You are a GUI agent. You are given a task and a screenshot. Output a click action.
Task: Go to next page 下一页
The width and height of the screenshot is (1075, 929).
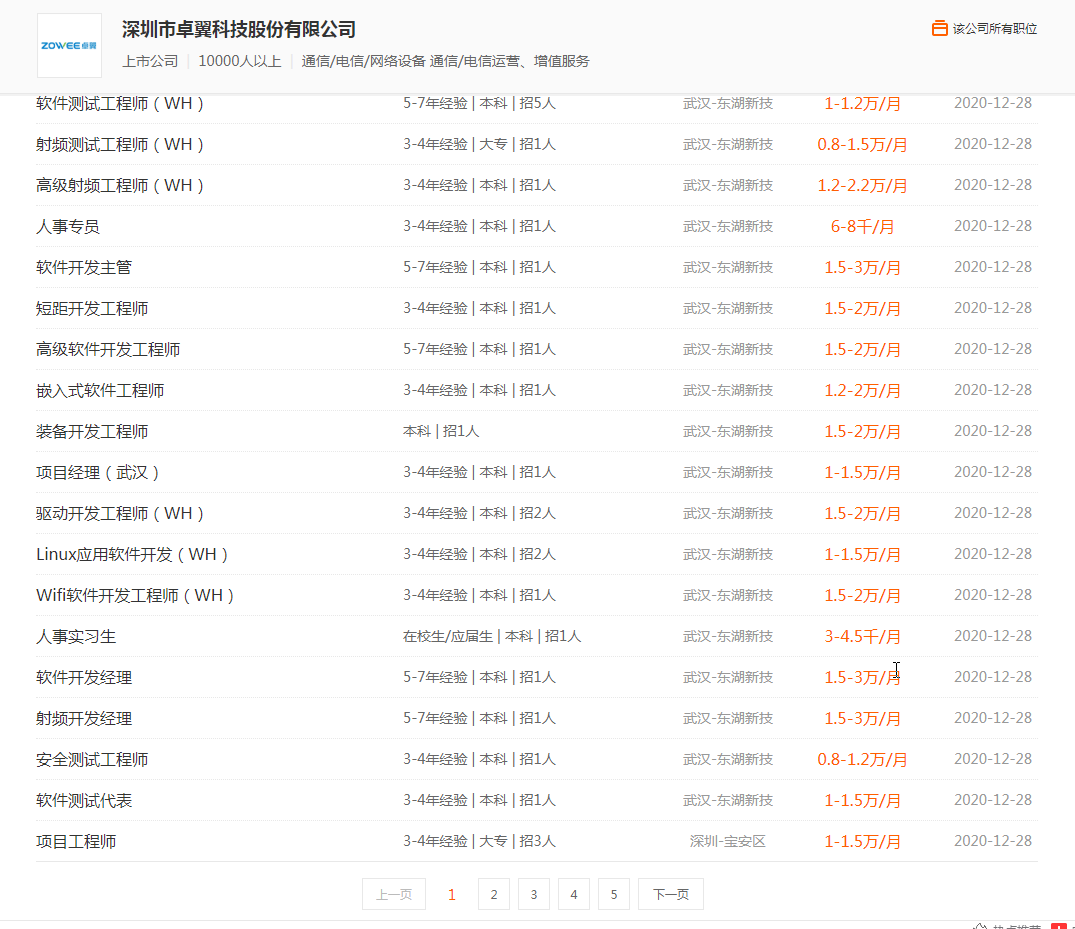pos(671,894)
